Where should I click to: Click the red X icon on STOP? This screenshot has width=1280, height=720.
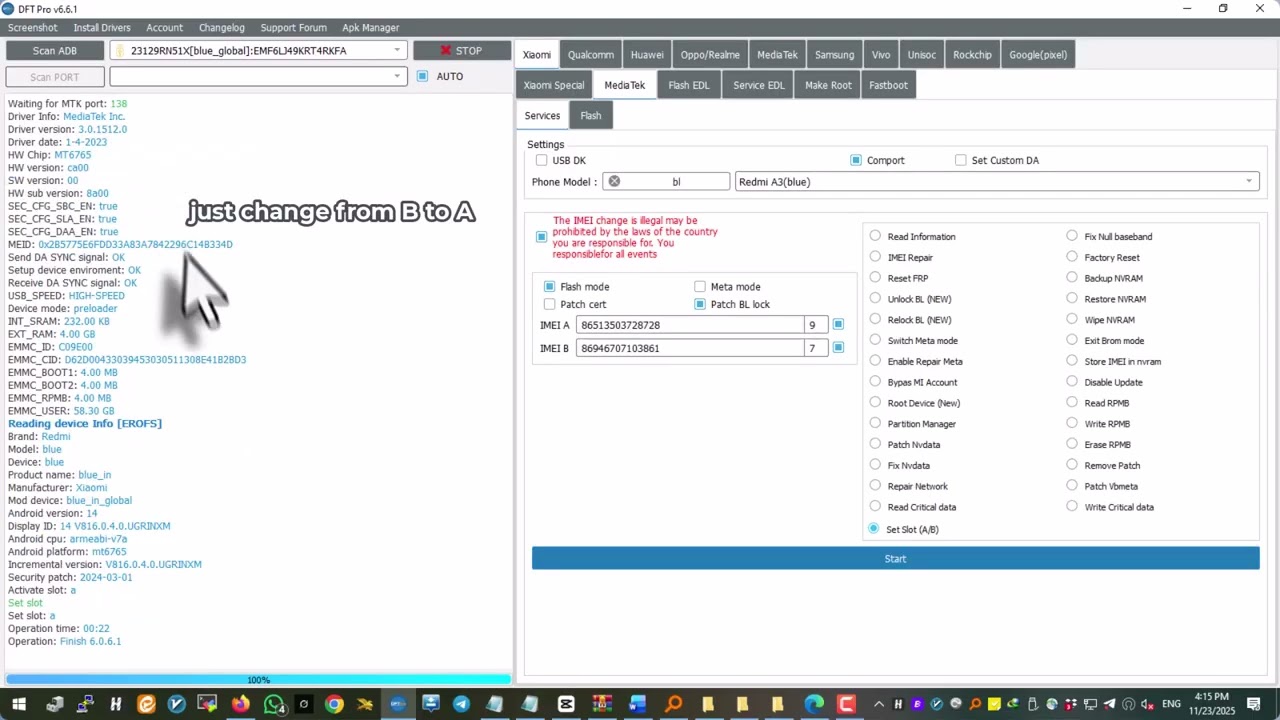(x=445, y=51)
